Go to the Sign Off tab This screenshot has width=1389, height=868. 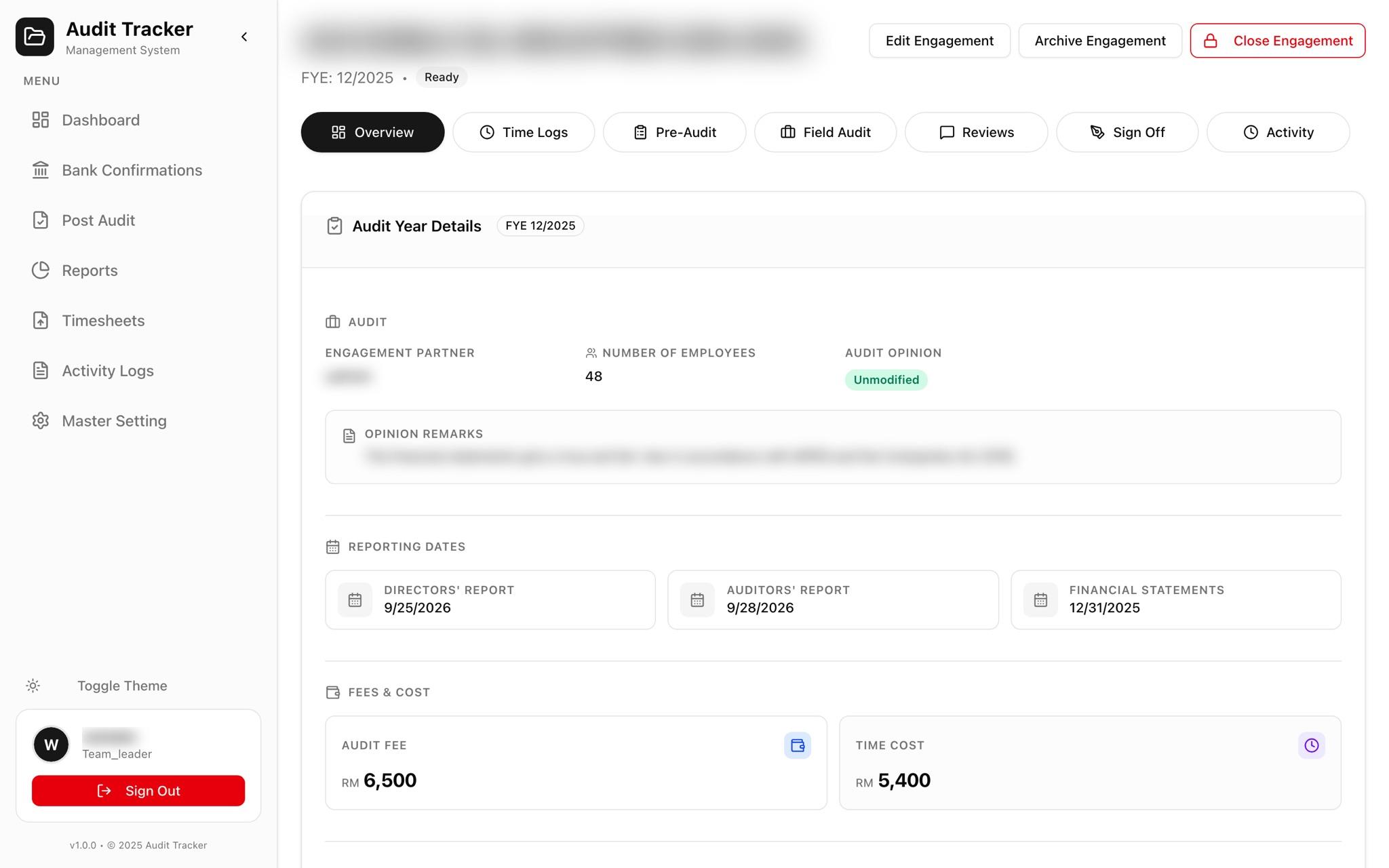(1127, 132)
